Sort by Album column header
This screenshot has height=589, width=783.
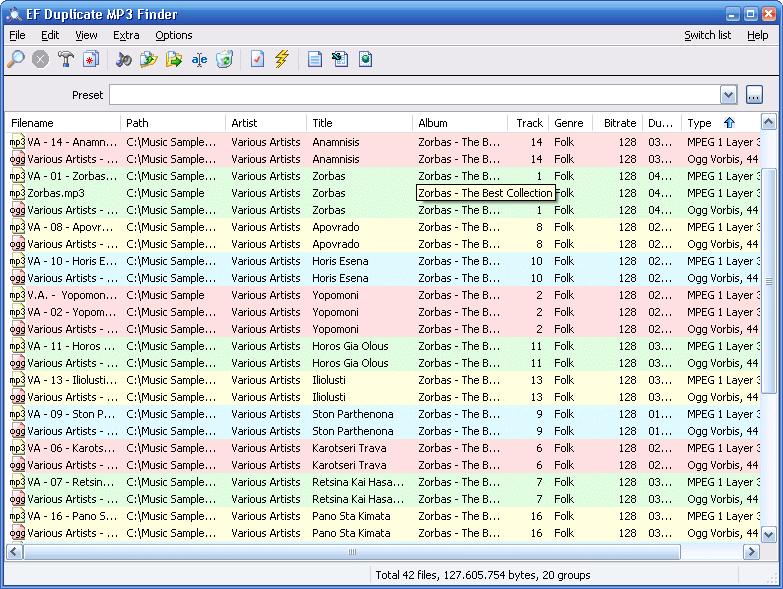tap(460, 123)
